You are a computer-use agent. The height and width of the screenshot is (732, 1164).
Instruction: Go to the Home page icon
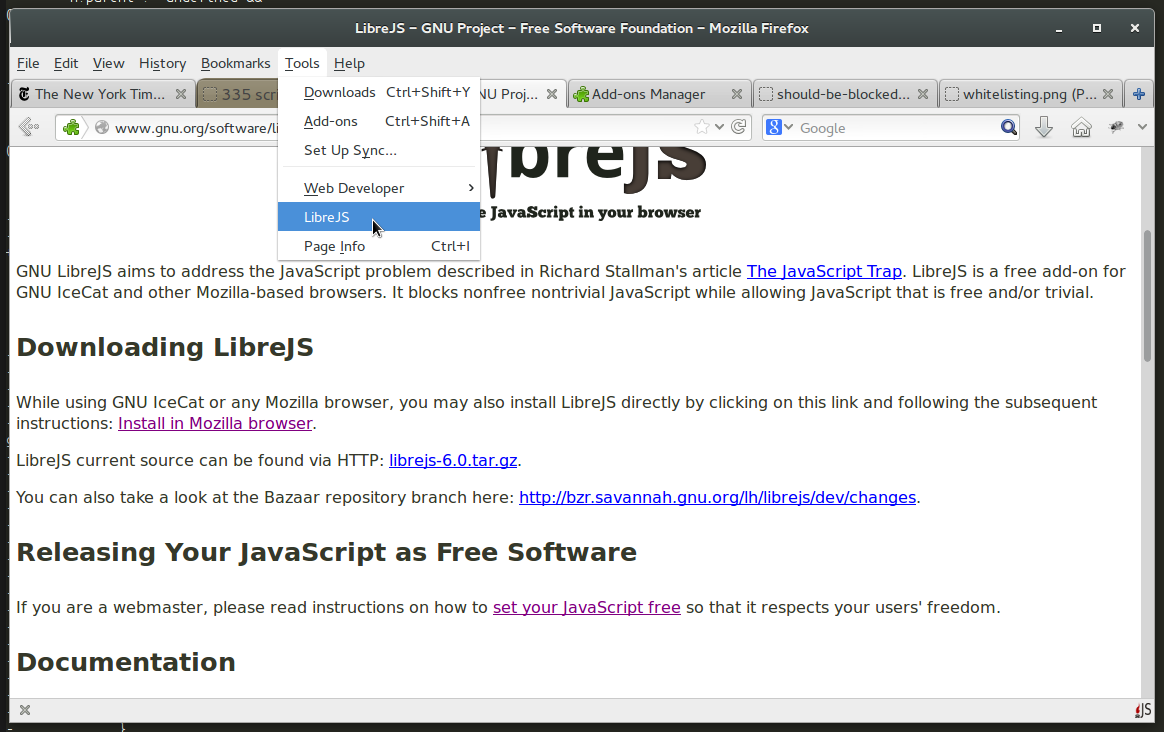tap(1081, 127)
